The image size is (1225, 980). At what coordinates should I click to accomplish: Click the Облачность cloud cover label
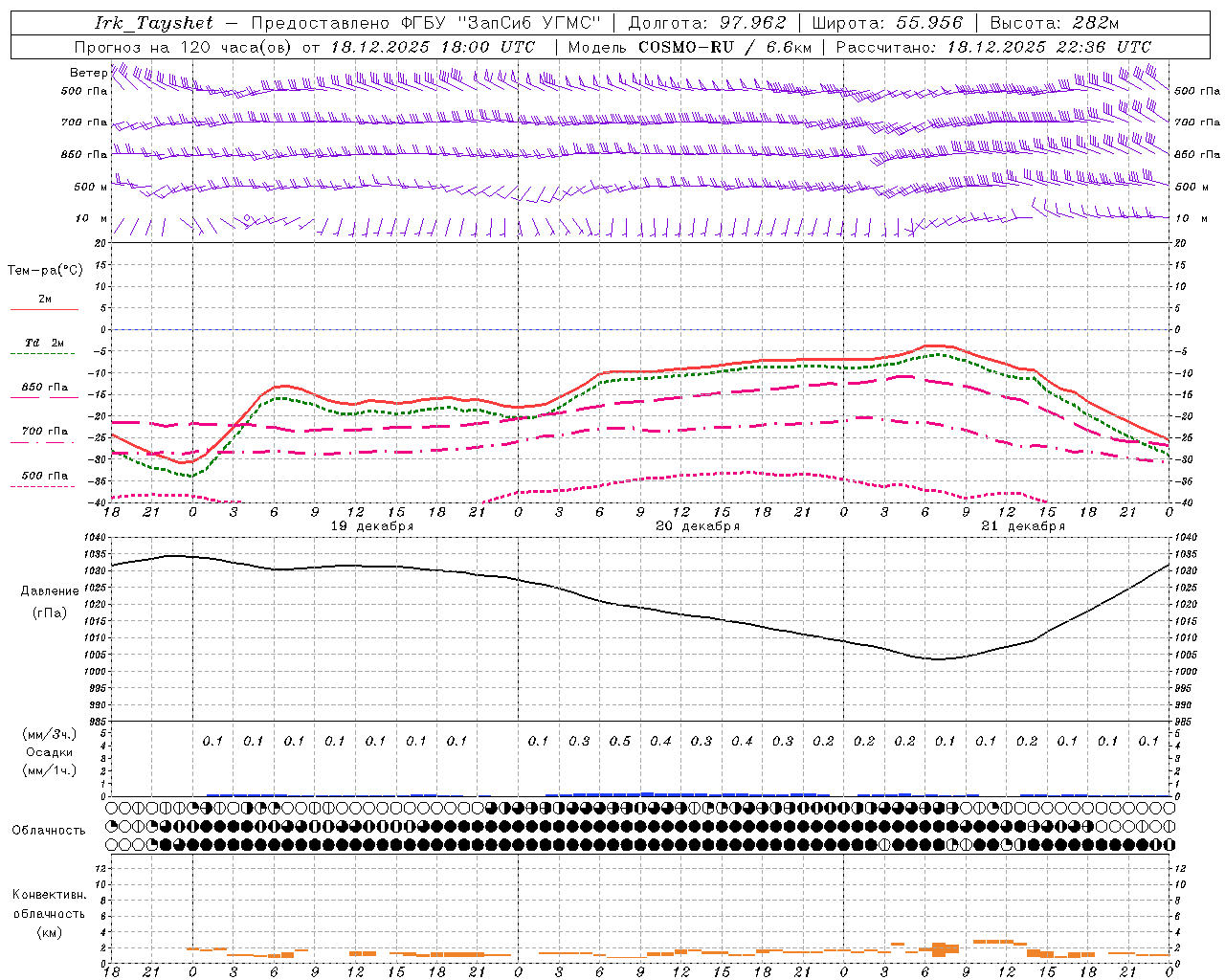(49, 831)
